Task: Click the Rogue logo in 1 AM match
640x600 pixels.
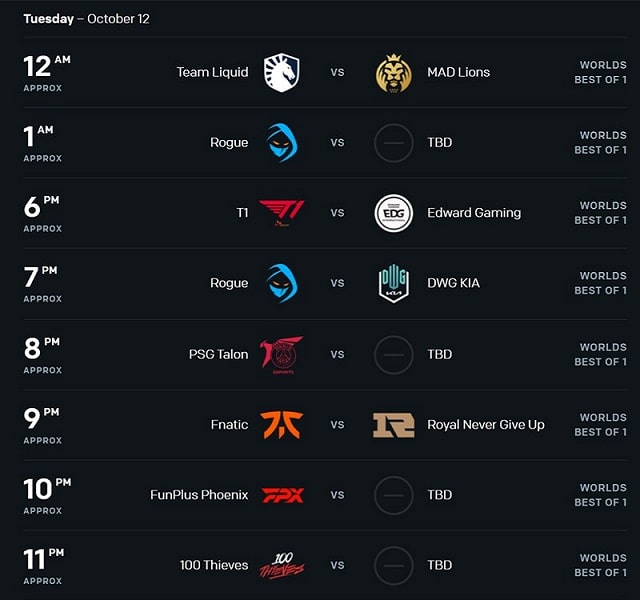Action: [282, 143]
